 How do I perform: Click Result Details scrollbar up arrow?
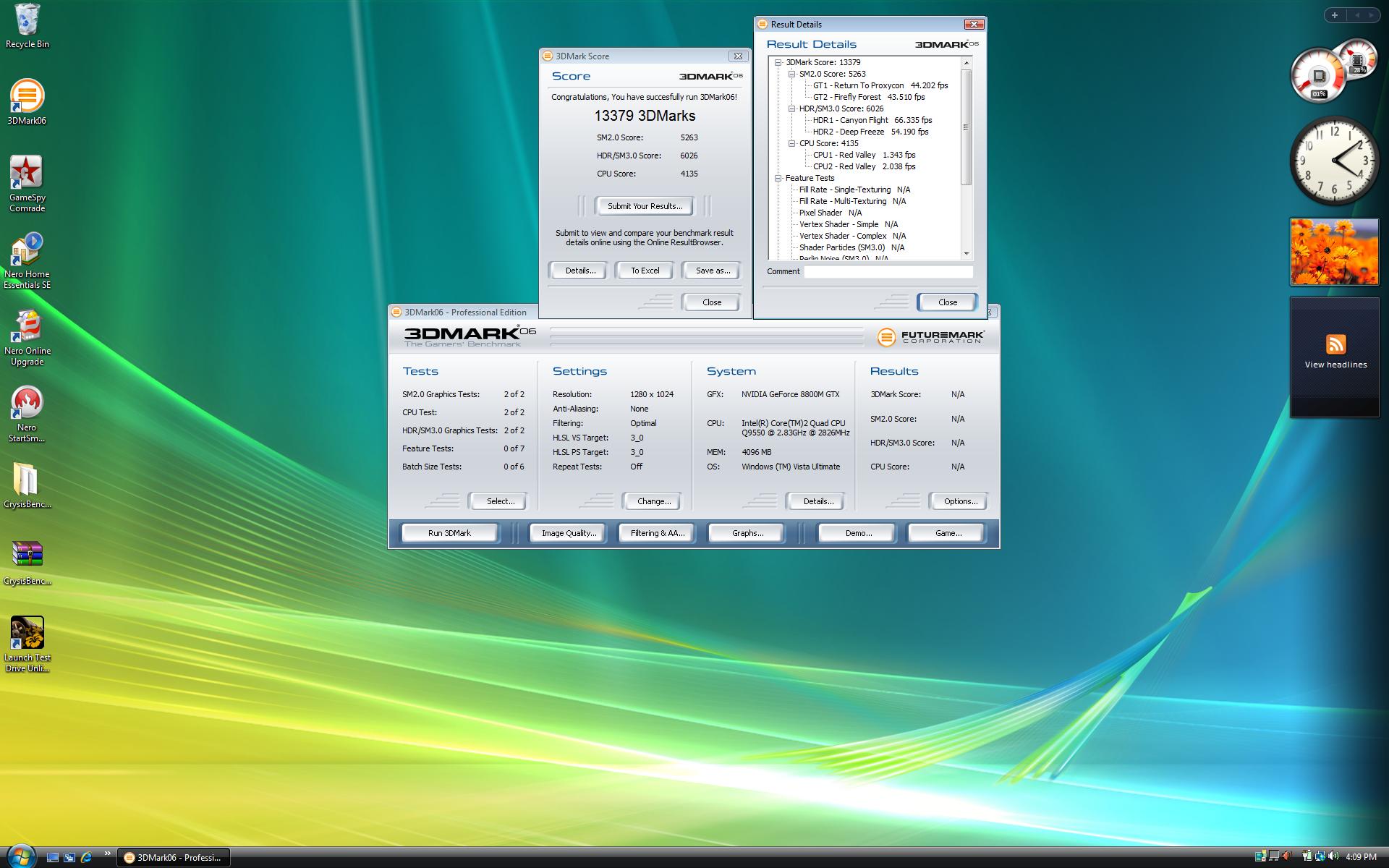[x=966, y=63]
